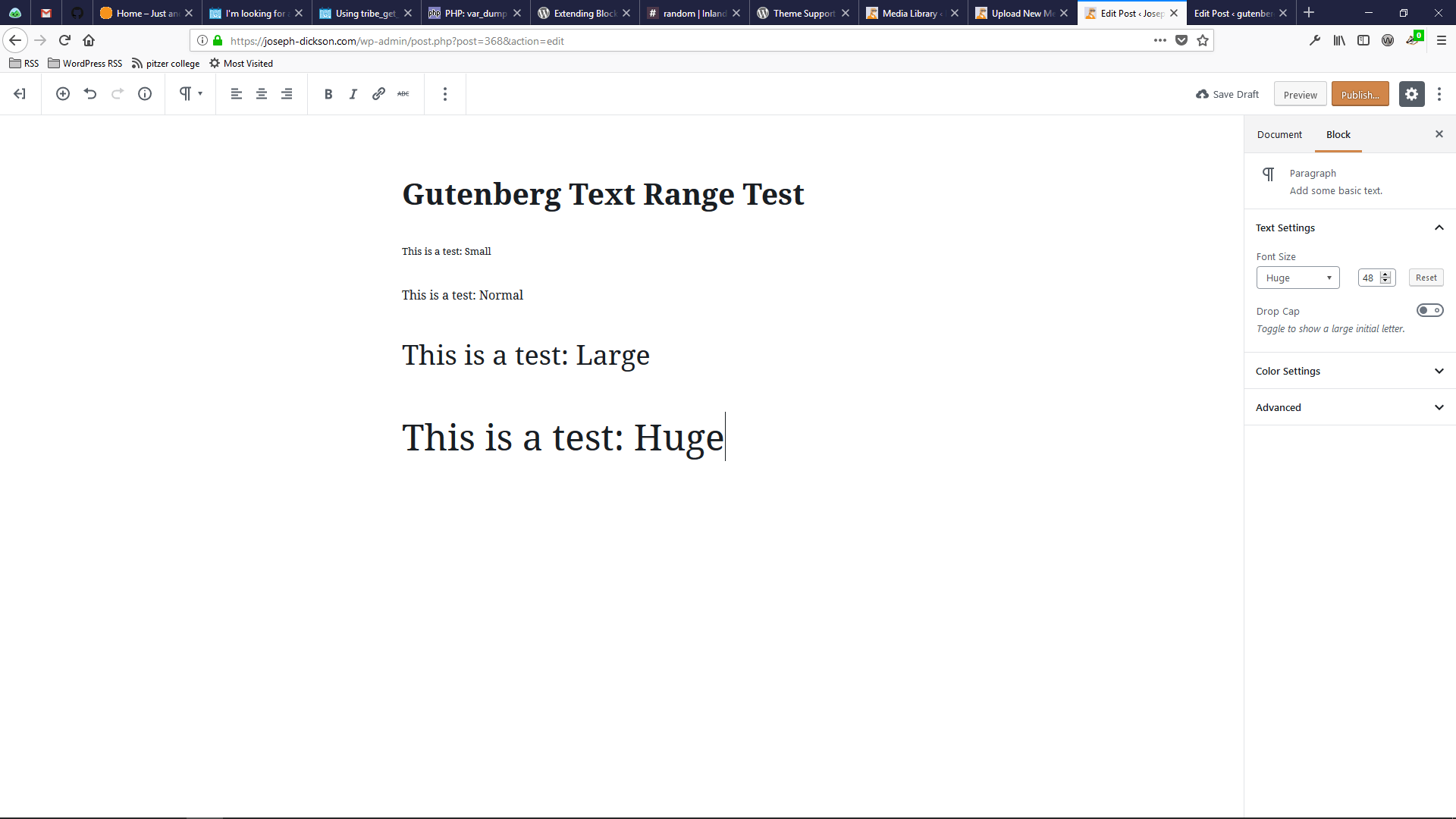Apply italic formatting
The height and width of the screenshot is (819, 1456).
pos(353,94)
